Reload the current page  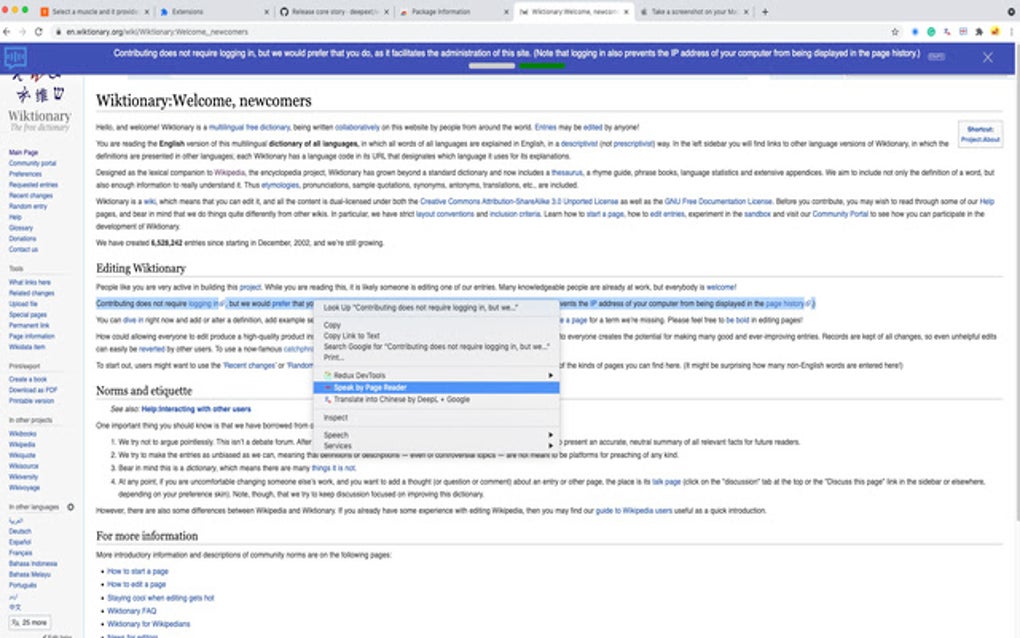coord(38,31)
